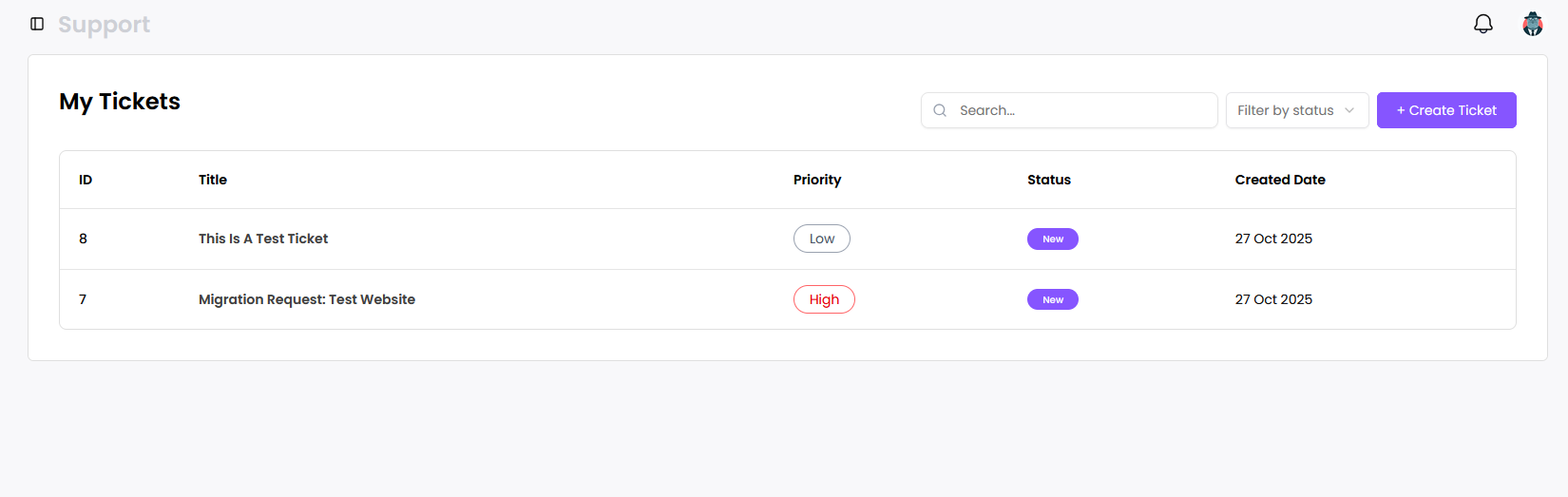
Task: Sort by the ID column header
Action: coord(86,180)
